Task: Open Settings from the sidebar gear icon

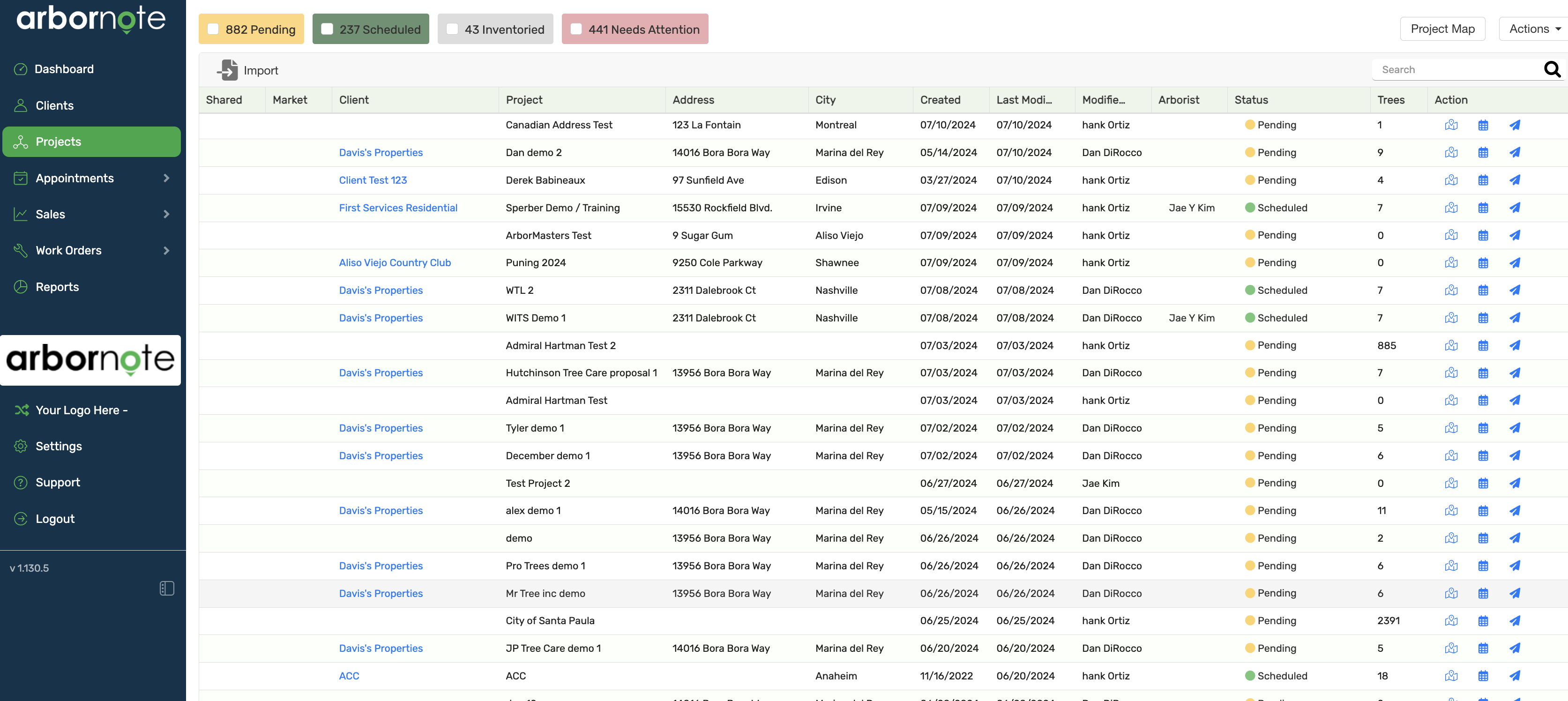Action: coord(20,446)
